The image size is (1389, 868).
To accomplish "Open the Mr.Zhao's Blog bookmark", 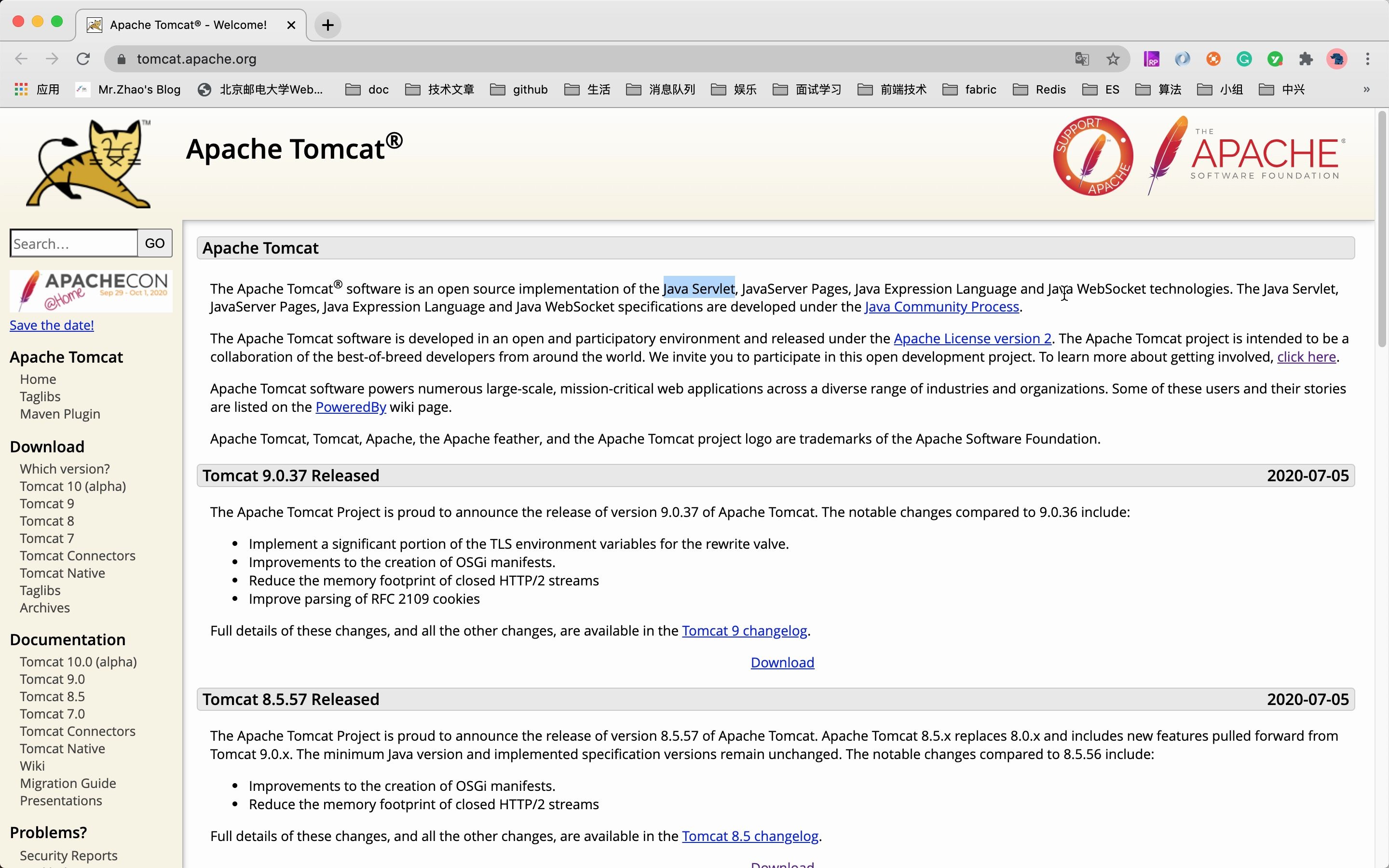I will 128,89.
